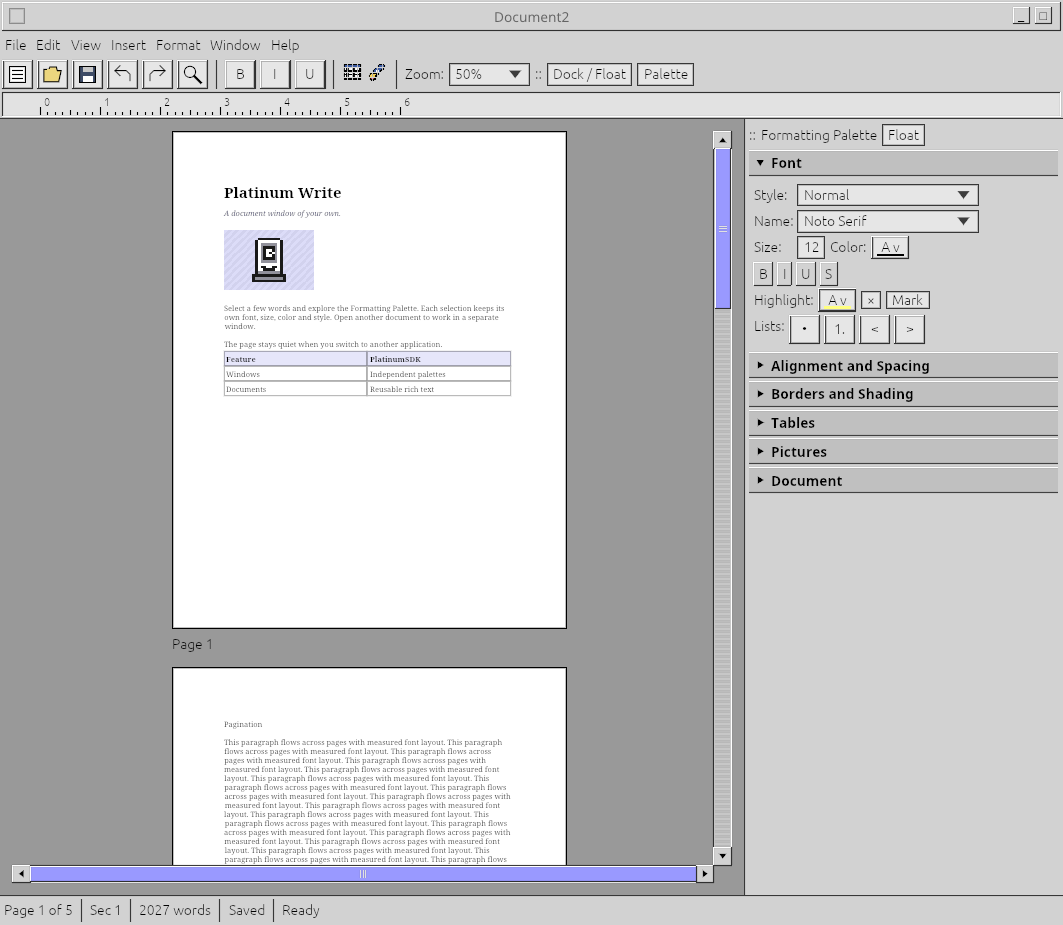Open the Highlight color picker

pos(837,300)
